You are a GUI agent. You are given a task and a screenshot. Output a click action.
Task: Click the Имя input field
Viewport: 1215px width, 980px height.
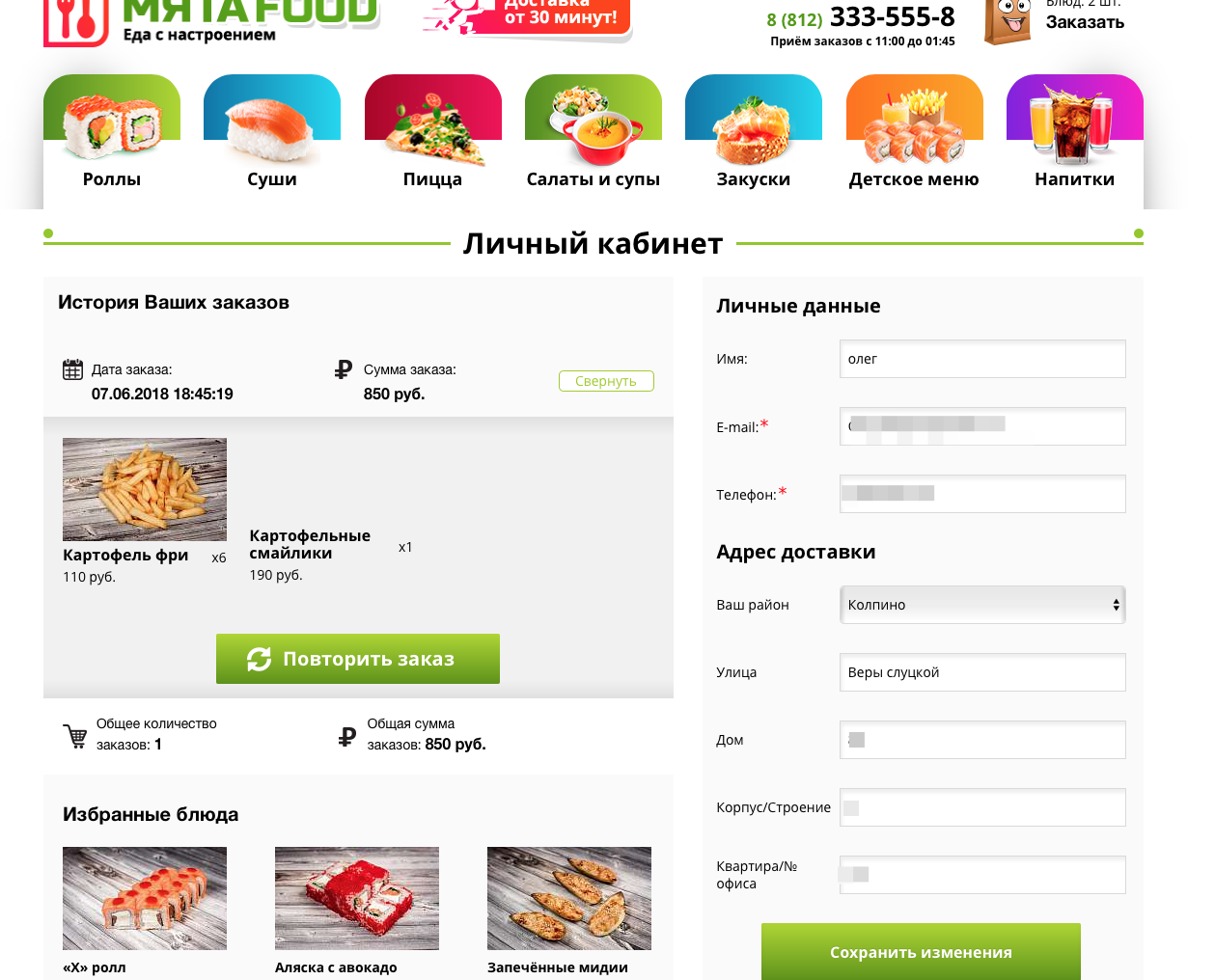click(982, 359)
